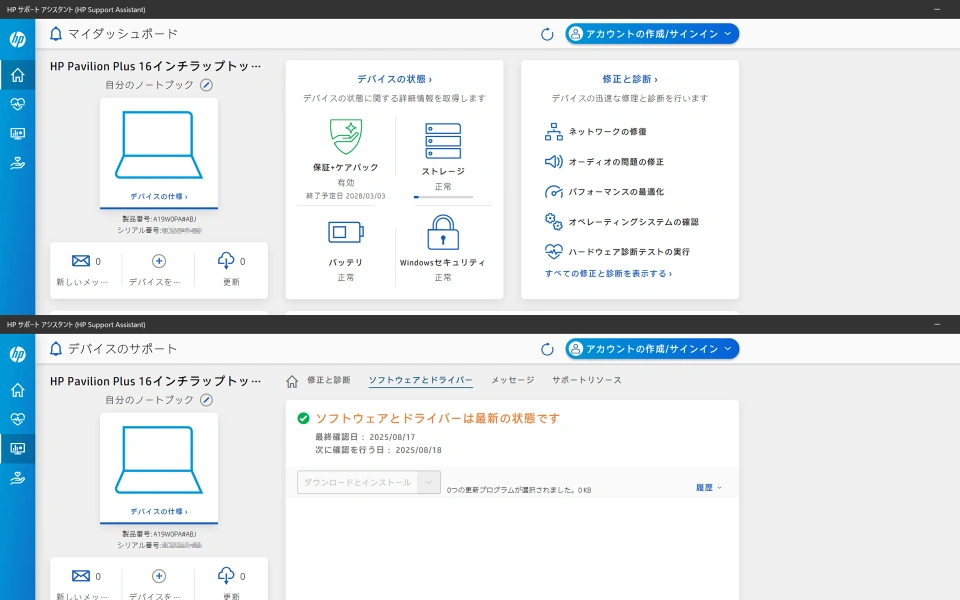
Task: Open the デバイスの状態 heading link
Action: 394,79
